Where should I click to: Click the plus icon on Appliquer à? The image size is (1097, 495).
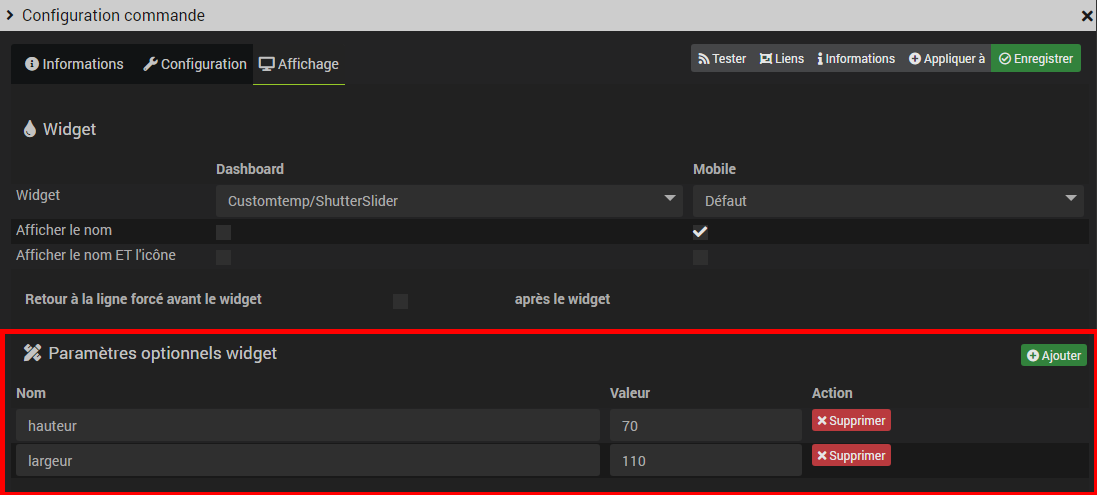tap(914, 59)
